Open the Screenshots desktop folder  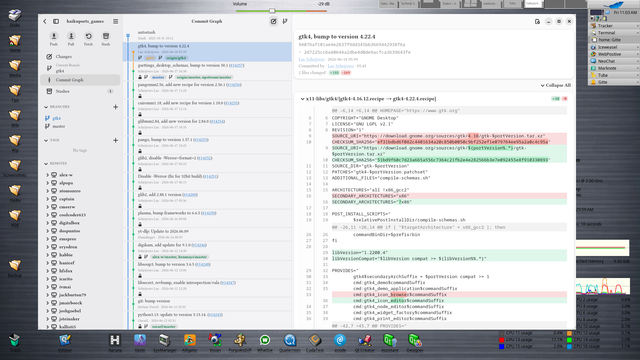15,168
